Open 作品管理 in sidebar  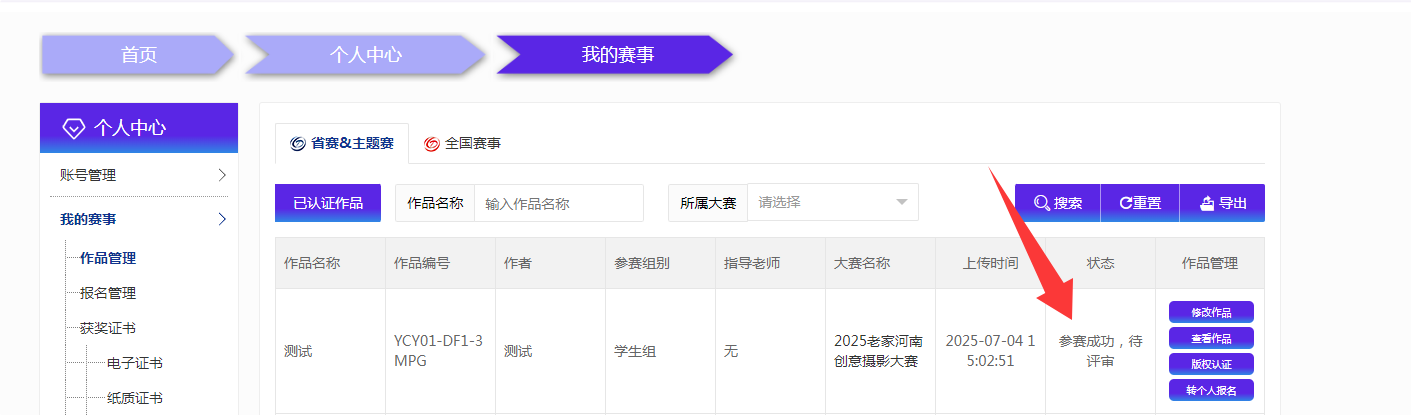click(x=108, y=258)
